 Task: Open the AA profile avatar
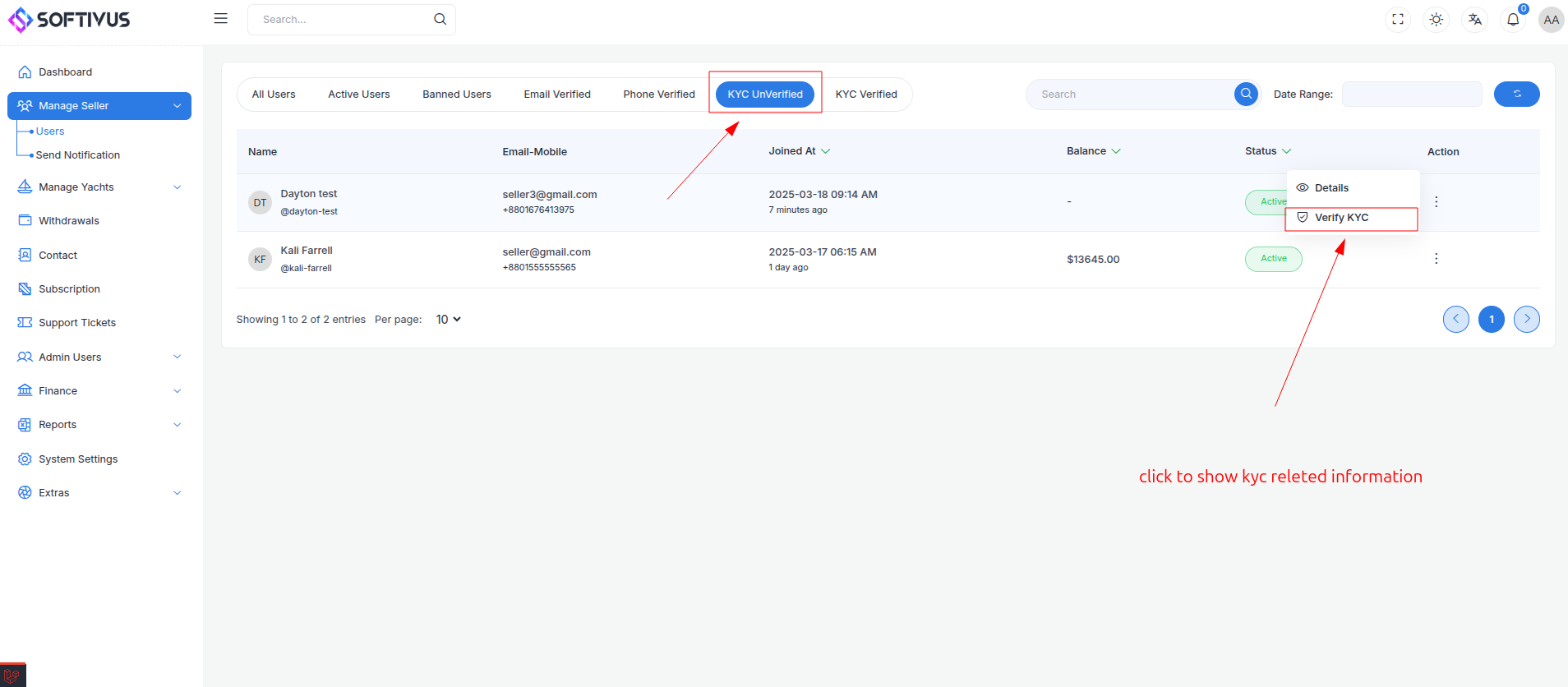(1552, 20)
